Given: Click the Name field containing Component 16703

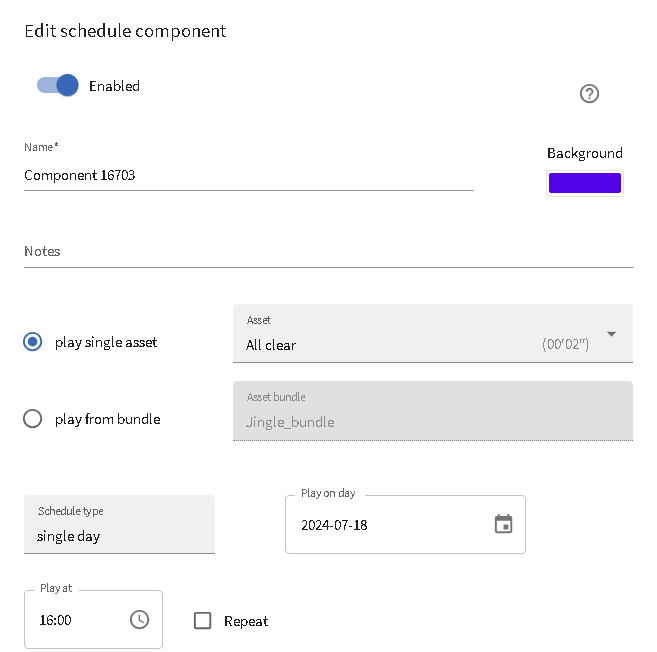Looking at the screenshot, I should point(248,175).
